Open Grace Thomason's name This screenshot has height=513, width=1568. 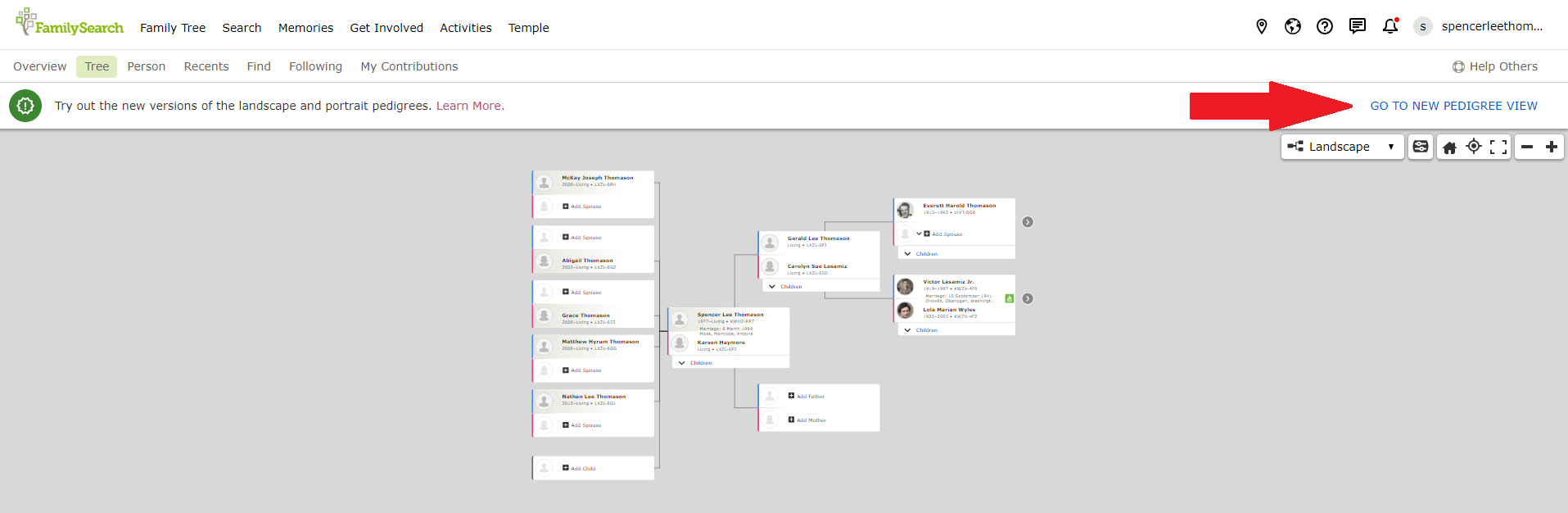(x=585, y=316)
